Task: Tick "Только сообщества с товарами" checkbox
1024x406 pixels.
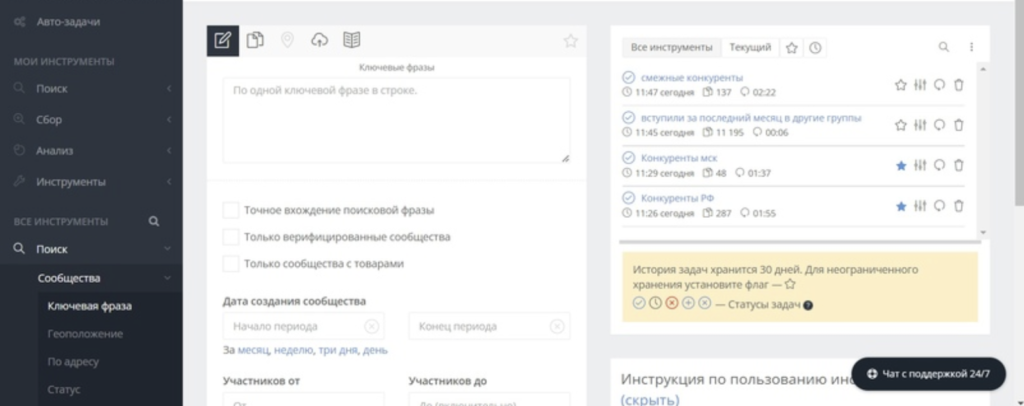Action: [231, 264]
